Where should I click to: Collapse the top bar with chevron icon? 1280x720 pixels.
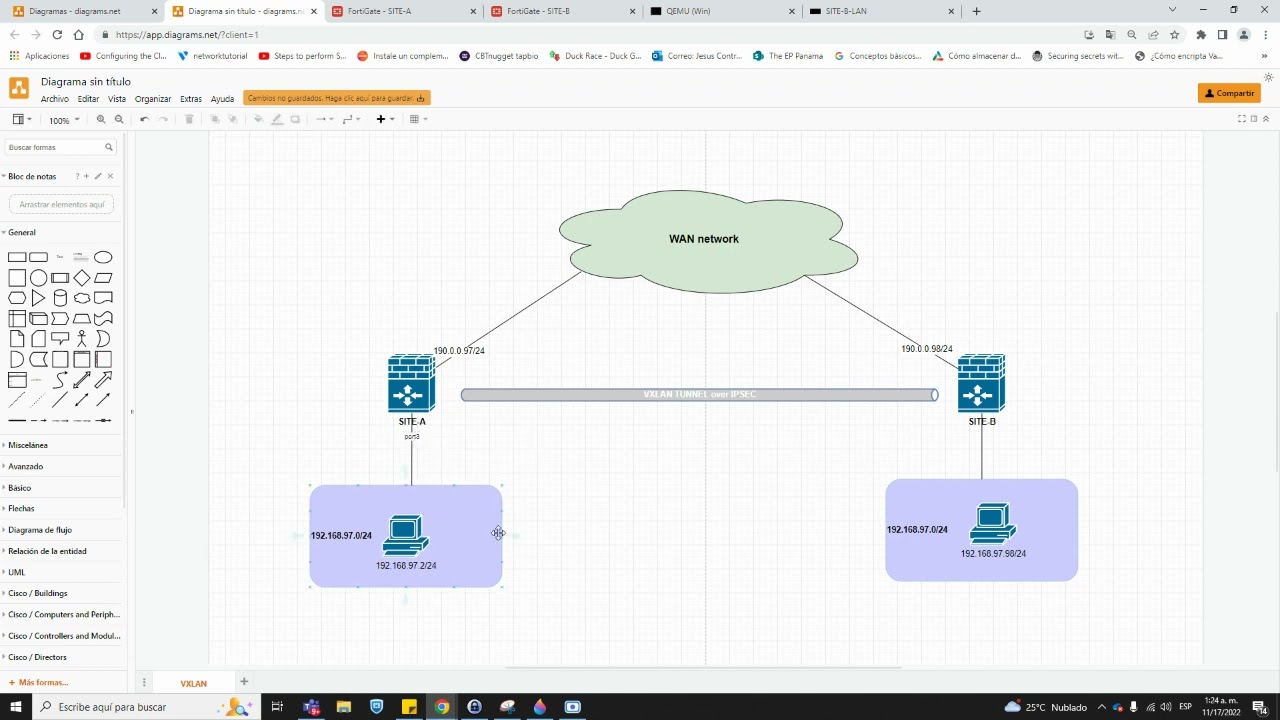(1266, 119)
